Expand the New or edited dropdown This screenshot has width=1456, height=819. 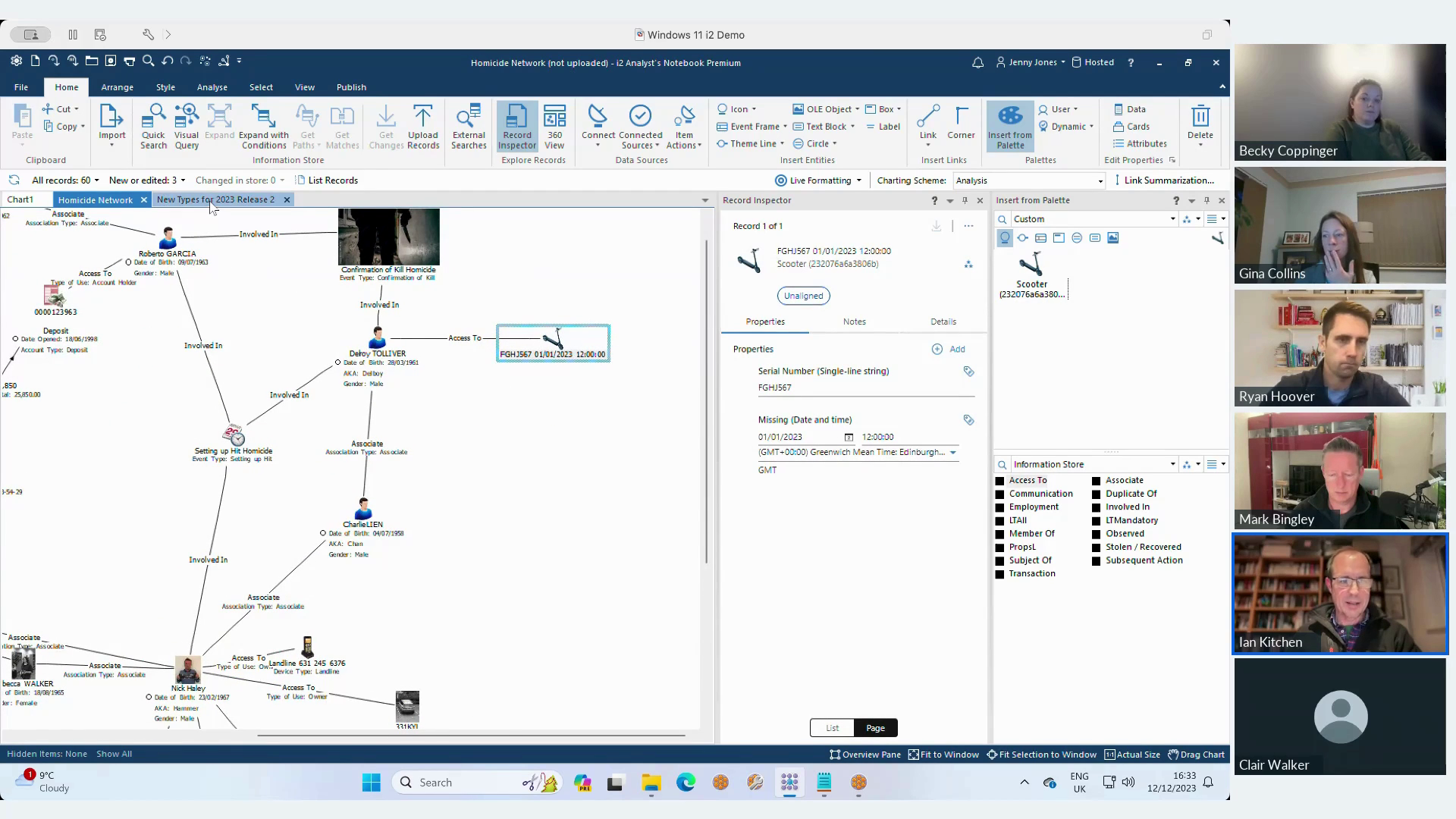coord(183,180)
